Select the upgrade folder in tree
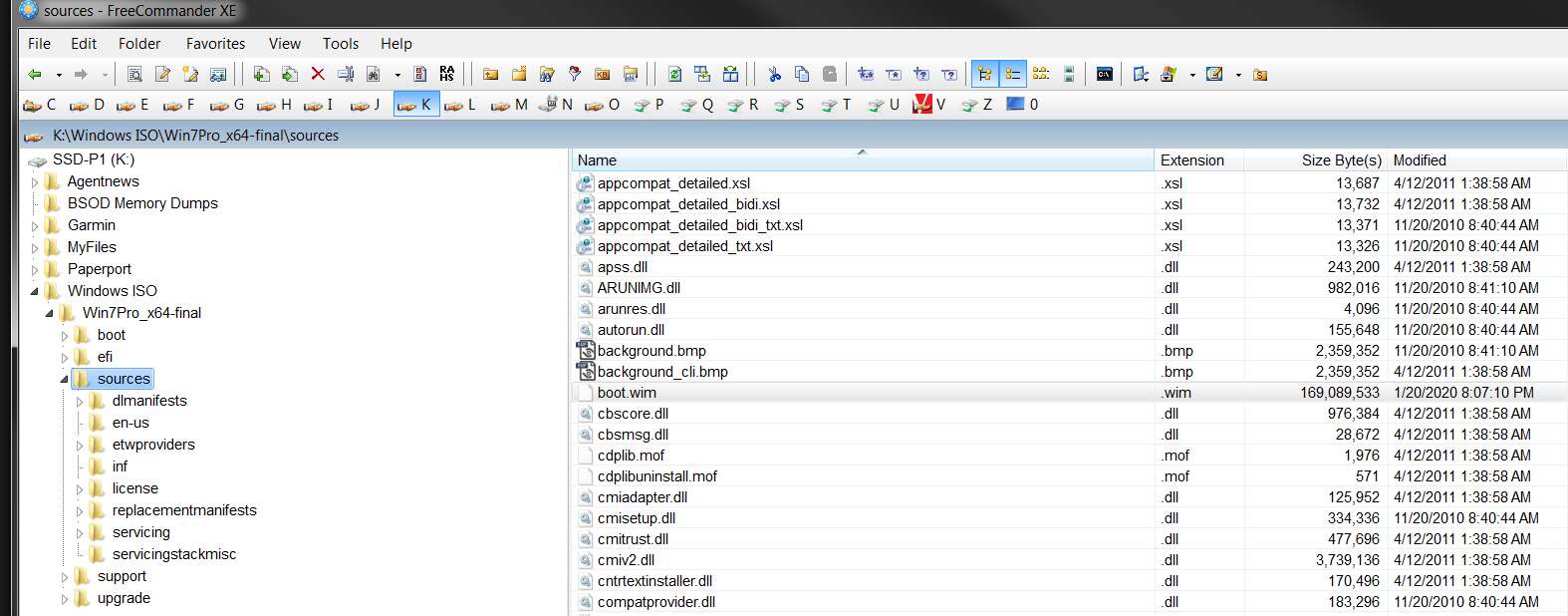Screen dimensions: 1568x616 pyautogui.click(x=124, y=598)
